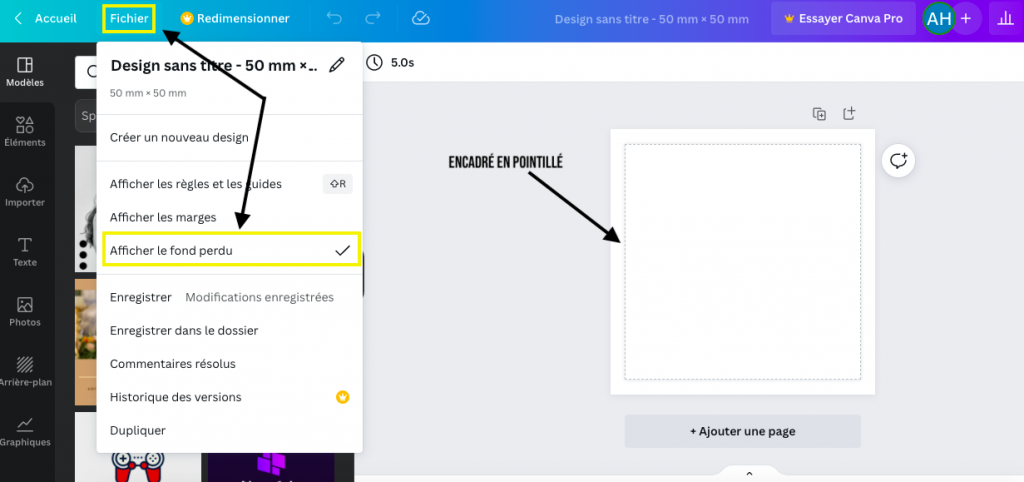The image size is (1024, 482).
Task: Select Historique des versions
Action: pos(229,397)
